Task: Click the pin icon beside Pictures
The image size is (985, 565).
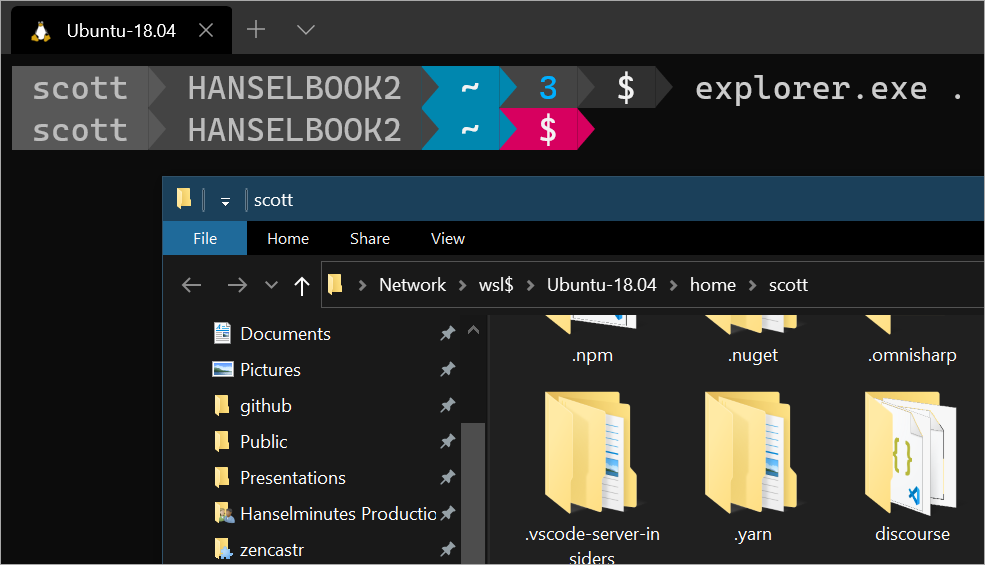Action: pos(447,369)
